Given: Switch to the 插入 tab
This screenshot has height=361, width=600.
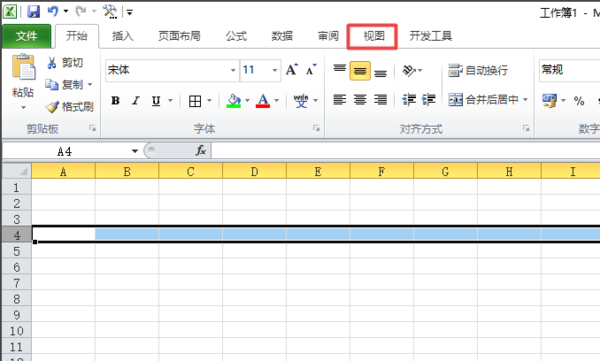Looking at the screenshot, I should tap(122, 36).
